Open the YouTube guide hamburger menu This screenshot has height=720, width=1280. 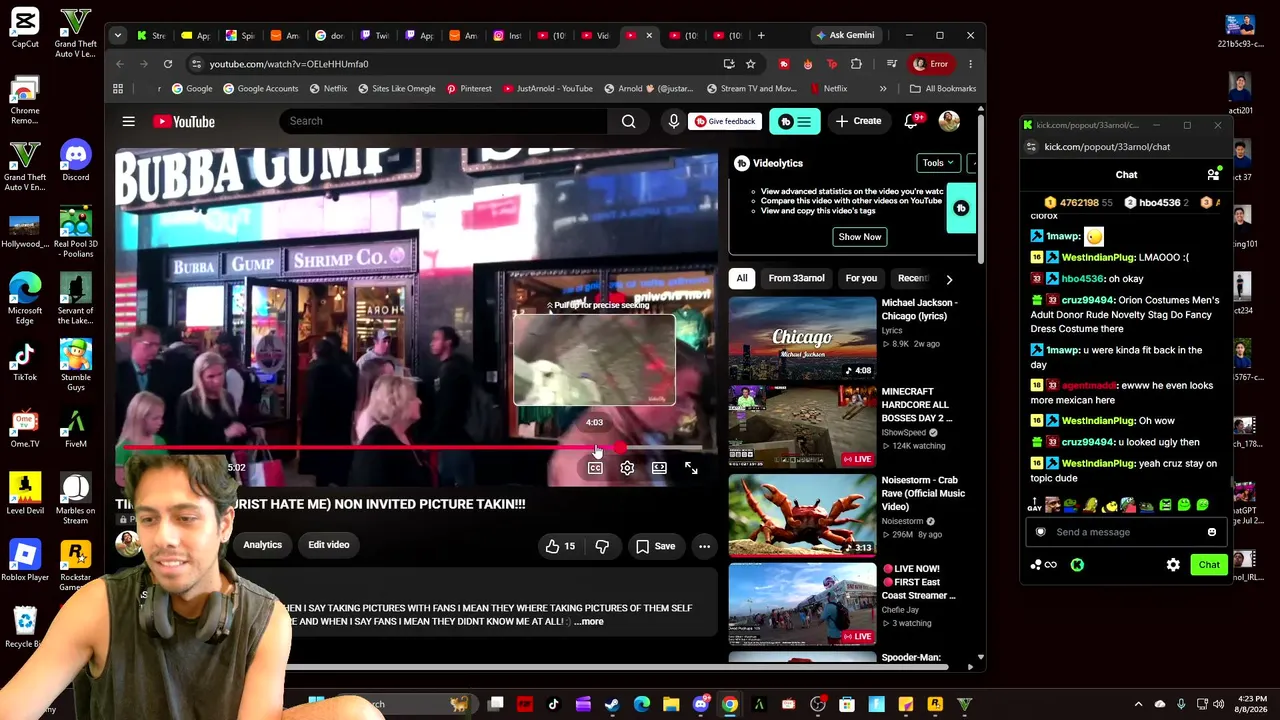click(x=128, y=121)
